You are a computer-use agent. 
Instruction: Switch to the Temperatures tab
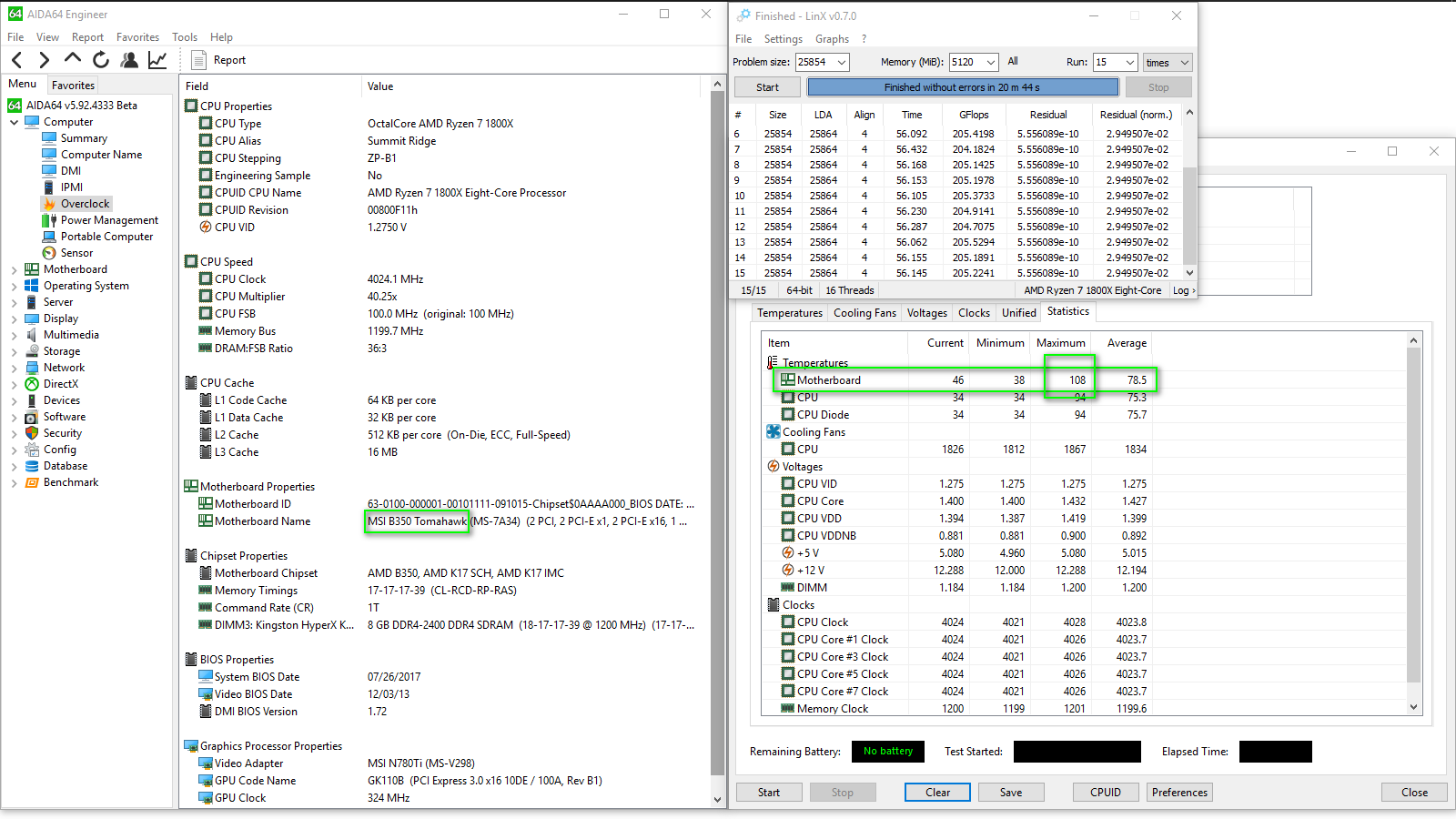click(x=790, y=313)
